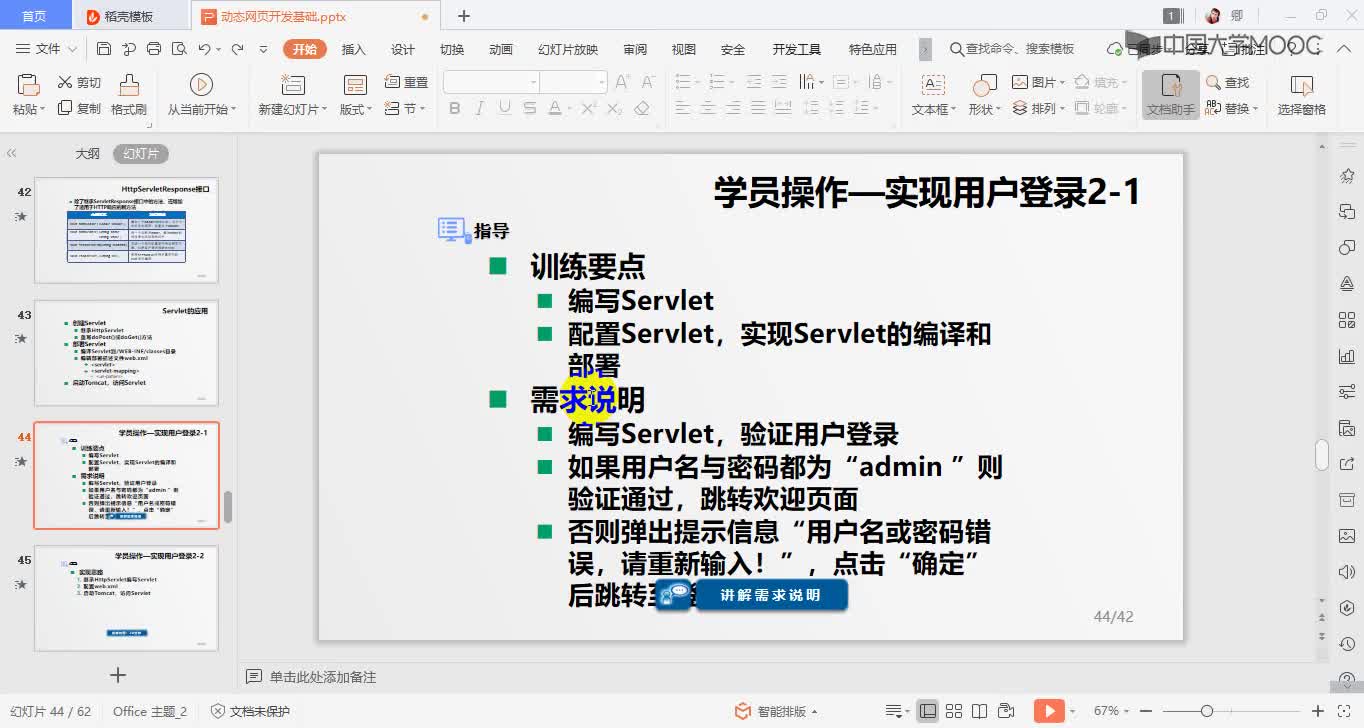The width and height of the screenshot is (1364, 728).
Task: Click the Print icon in quick access toolbar
Action: pyautogui.click(x=154, y=49)
